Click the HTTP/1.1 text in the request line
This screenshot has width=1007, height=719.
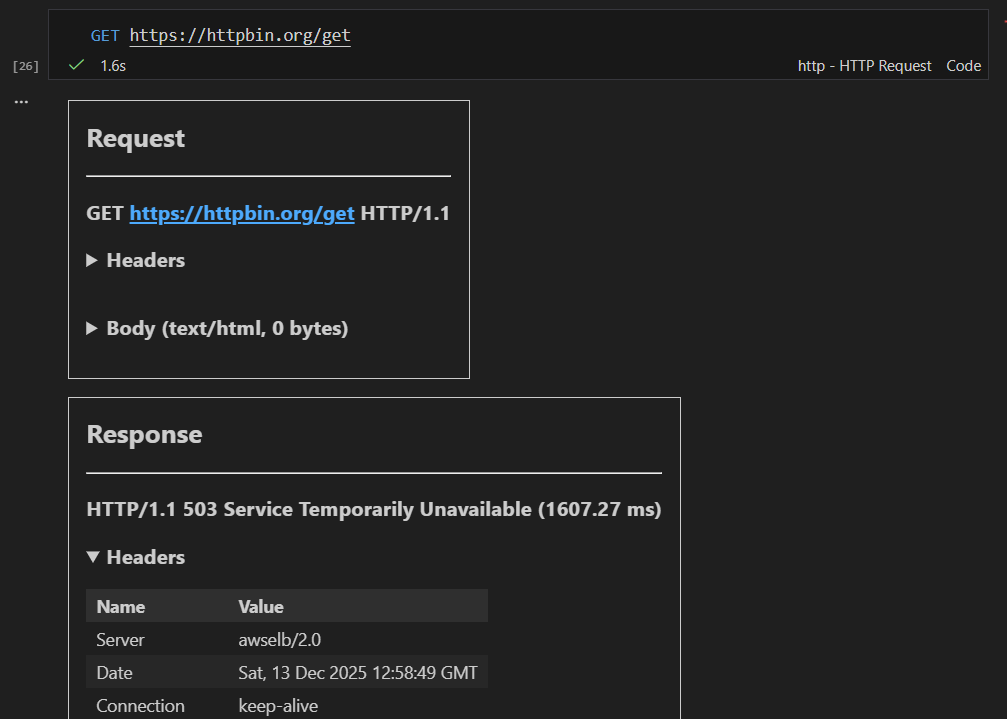click(405, 213)
